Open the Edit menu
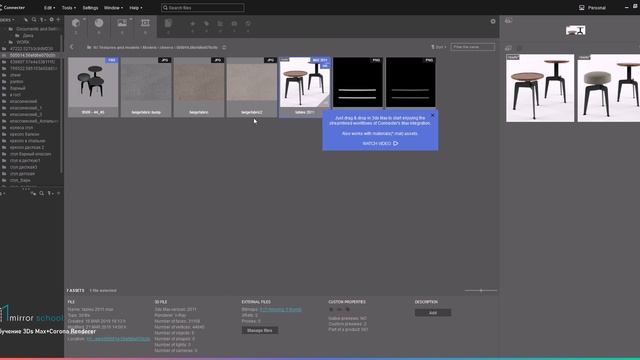The width and height of the screenshot is (640, 360). pos(49,8)
